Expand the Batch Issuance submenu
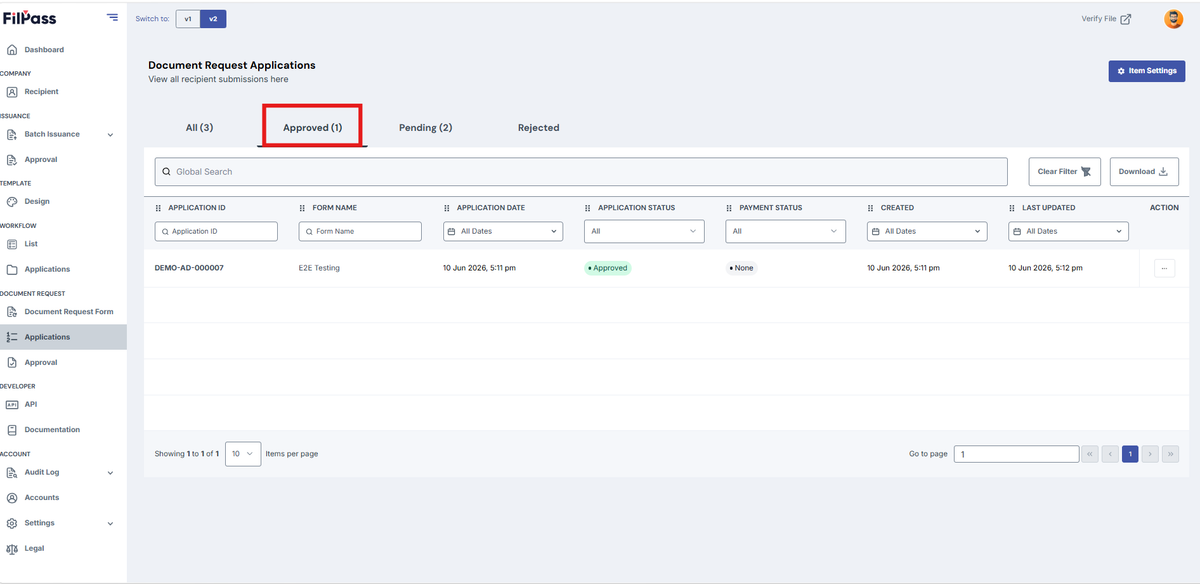The image size is (1200, 584). 110,135
